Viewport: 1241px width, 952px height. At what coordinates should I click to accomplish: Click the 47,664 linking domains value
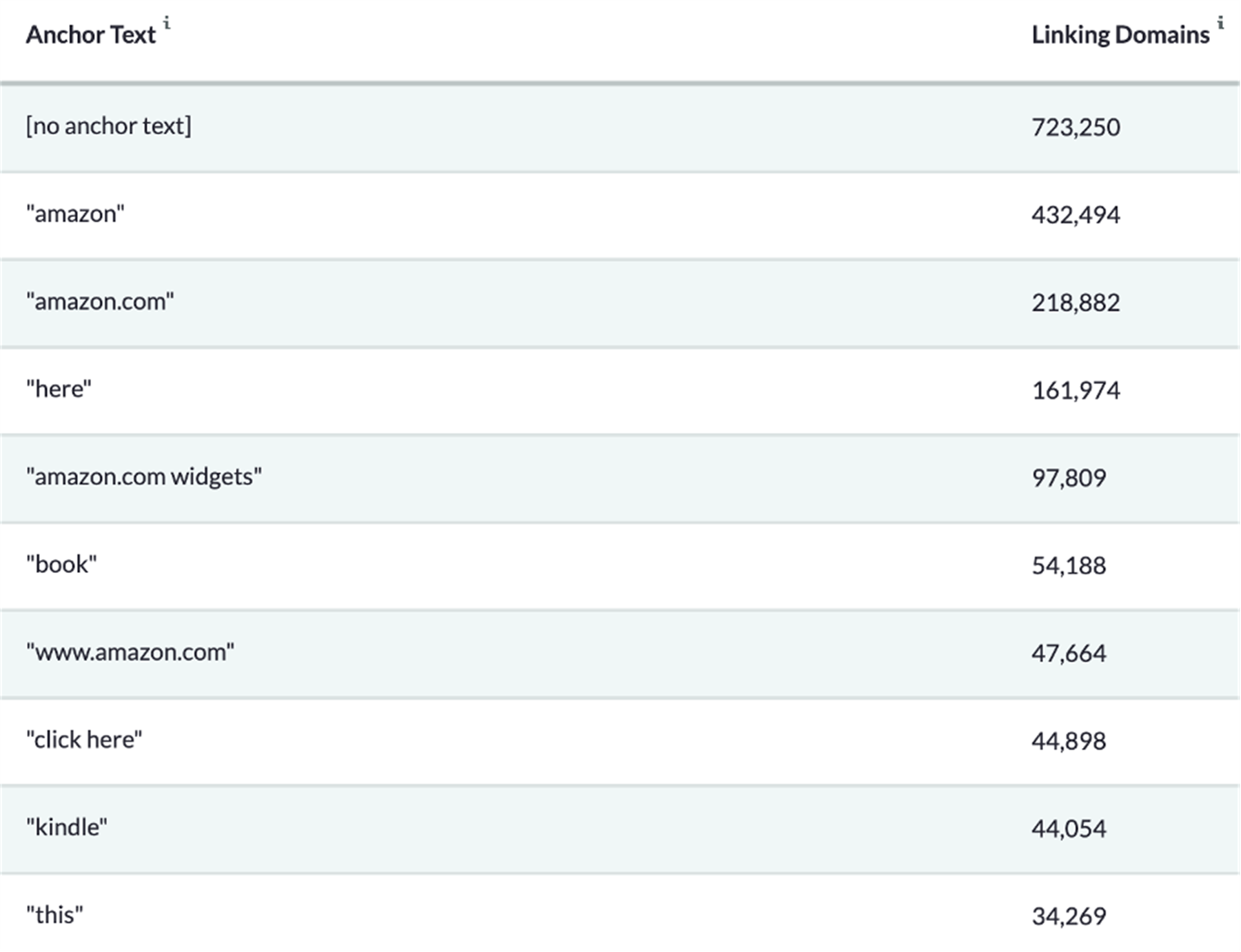(x=1069, y=653)
